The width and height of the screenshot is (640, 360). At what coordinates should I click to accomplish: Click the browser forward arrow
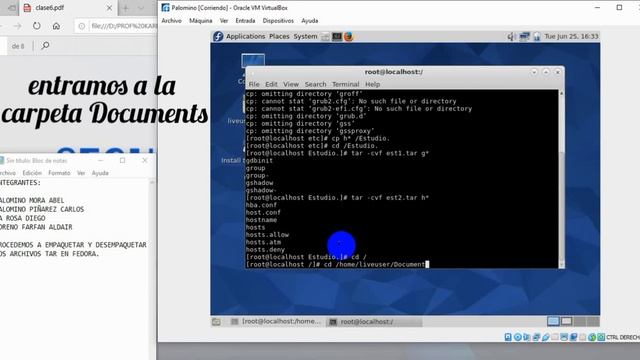[x=17, y=26]
